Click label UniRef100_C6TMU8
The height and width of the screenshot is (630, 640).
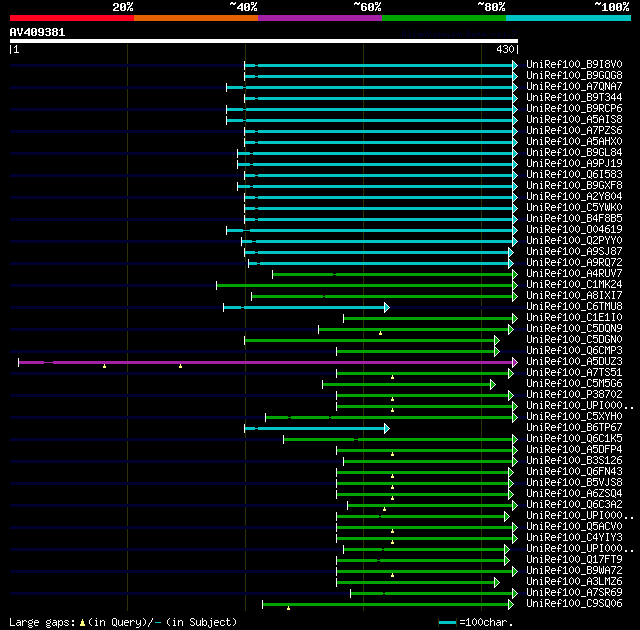tap(574, 307)
